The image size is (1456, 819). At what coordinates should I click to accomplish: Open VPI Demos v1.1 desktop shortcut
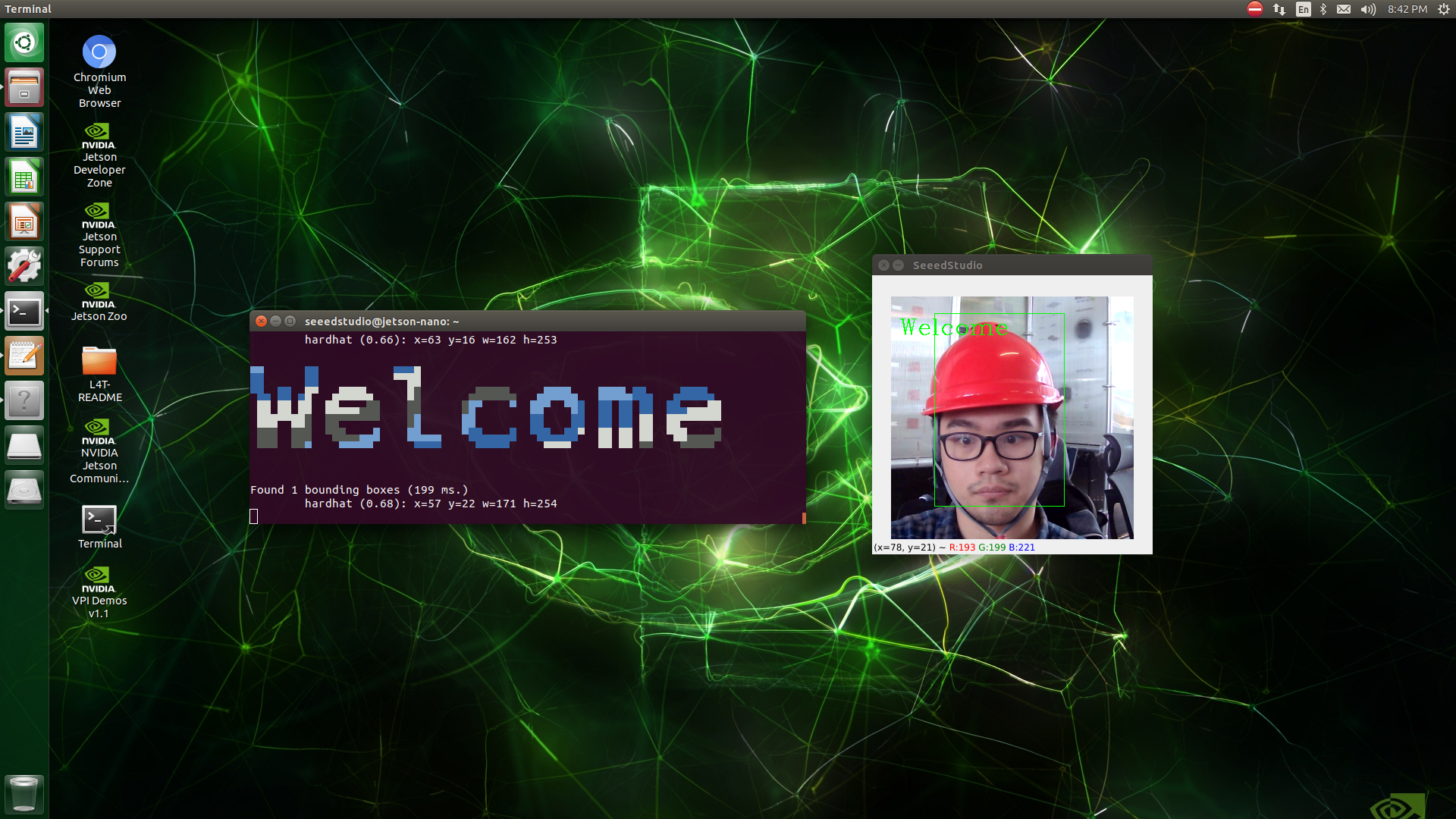point(99,592)
